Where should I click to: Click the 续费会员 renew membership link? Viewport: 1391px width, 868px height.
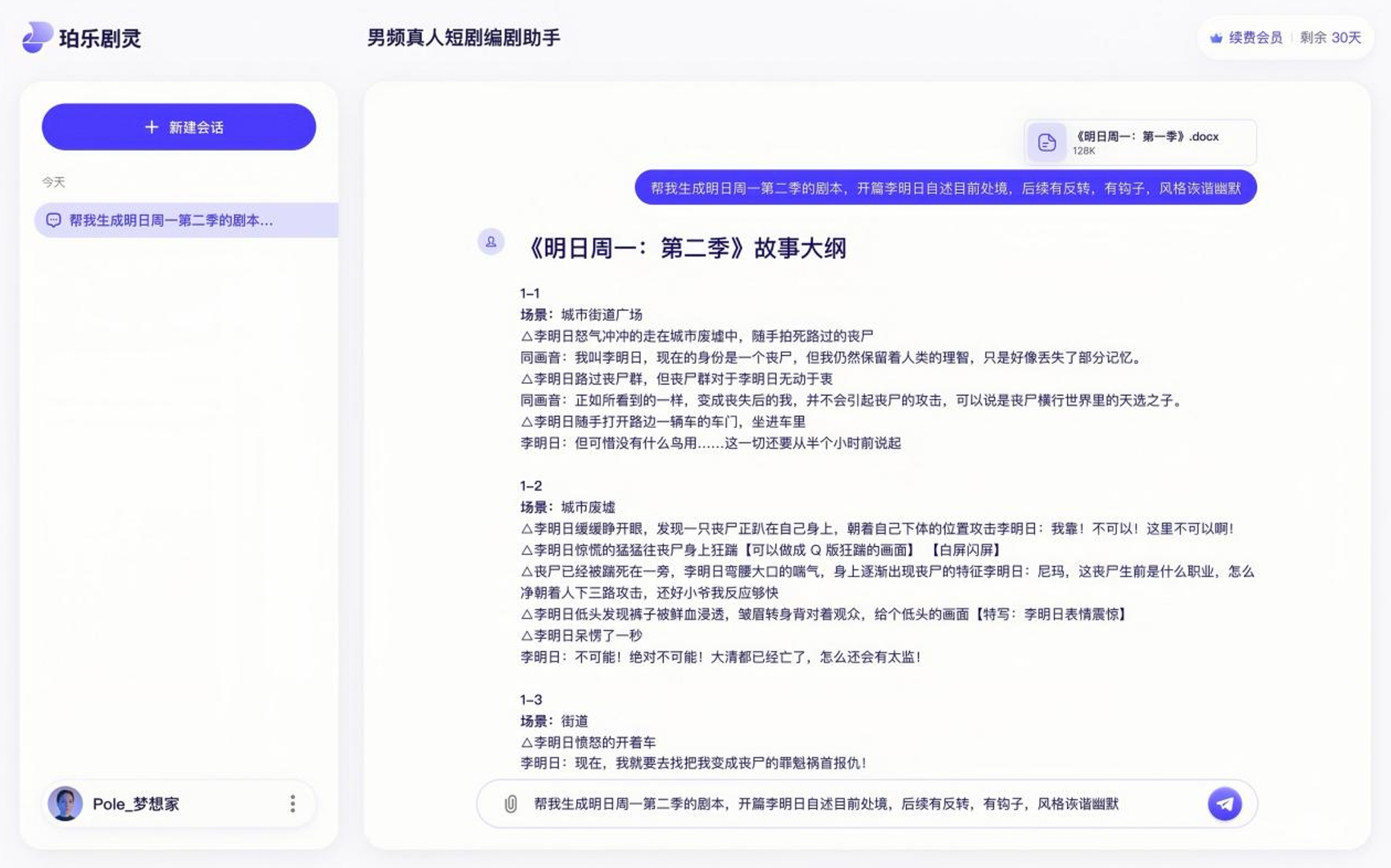click(x=1255, y=38)
